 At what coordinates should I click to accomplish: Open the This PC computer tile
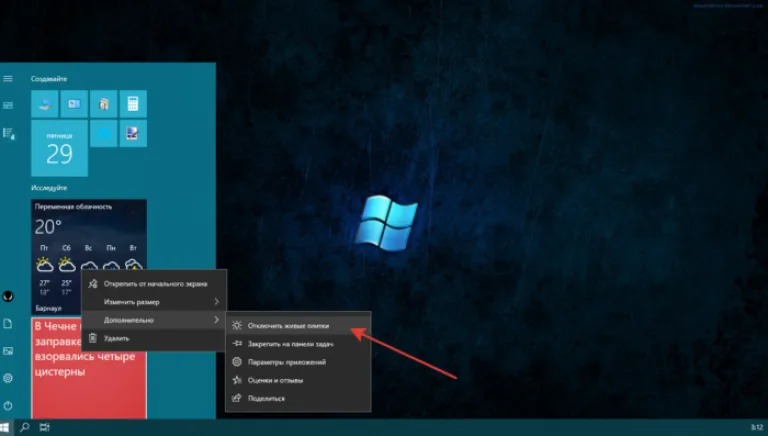(x=45, y=104)
